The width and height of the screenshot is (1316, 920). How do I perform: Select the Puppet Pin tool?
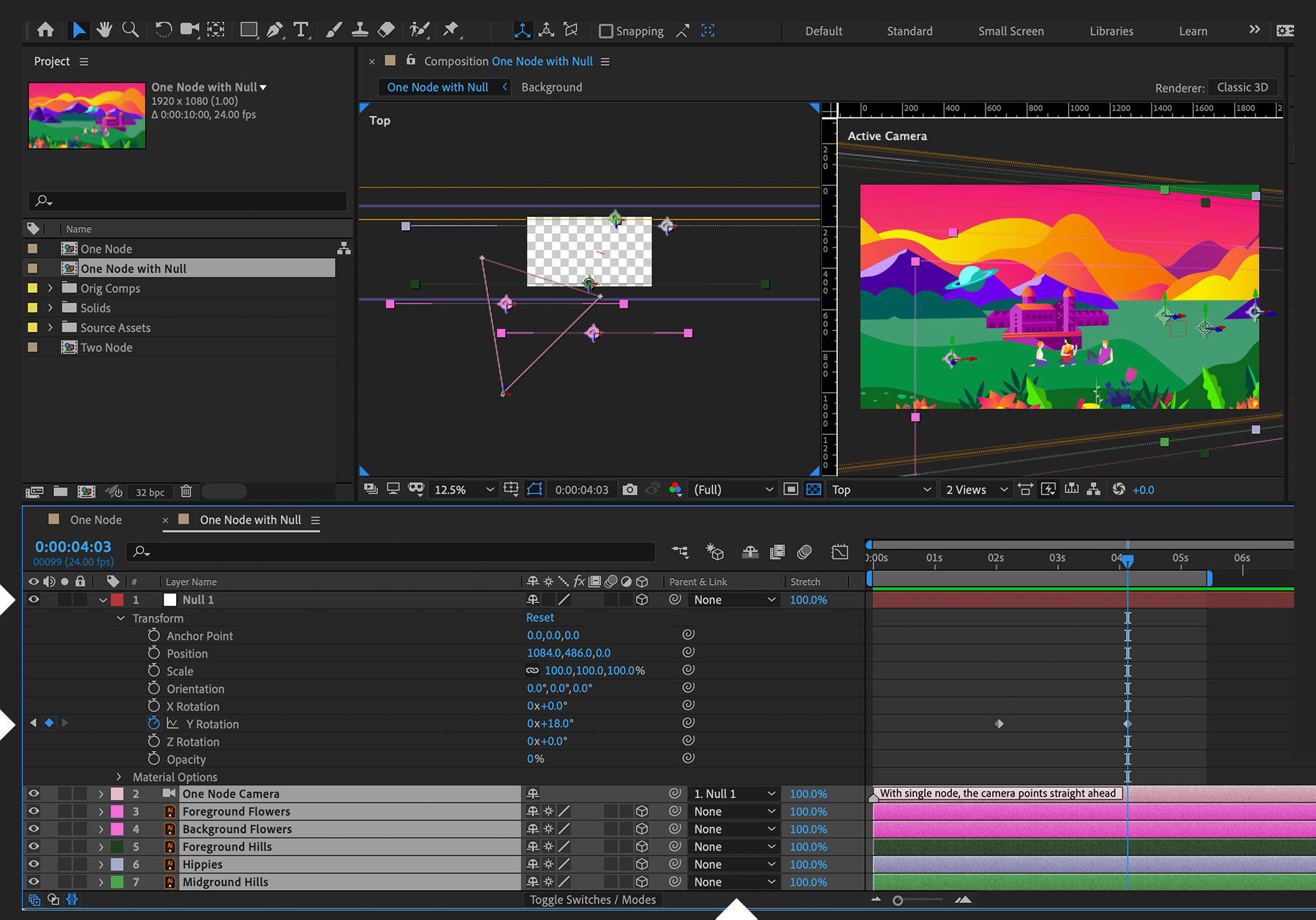452,30
